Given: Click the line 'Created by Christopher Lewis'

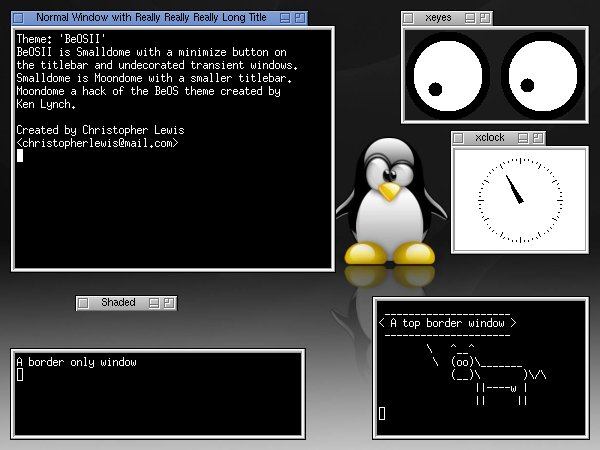Looking at the screenshot, I should click(100, 130).
